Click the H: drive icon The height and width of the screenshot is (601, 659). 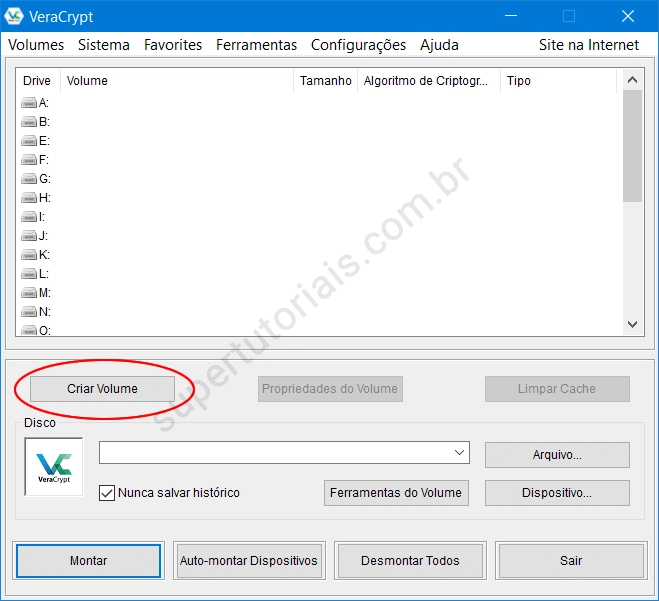tap(29, 198)
